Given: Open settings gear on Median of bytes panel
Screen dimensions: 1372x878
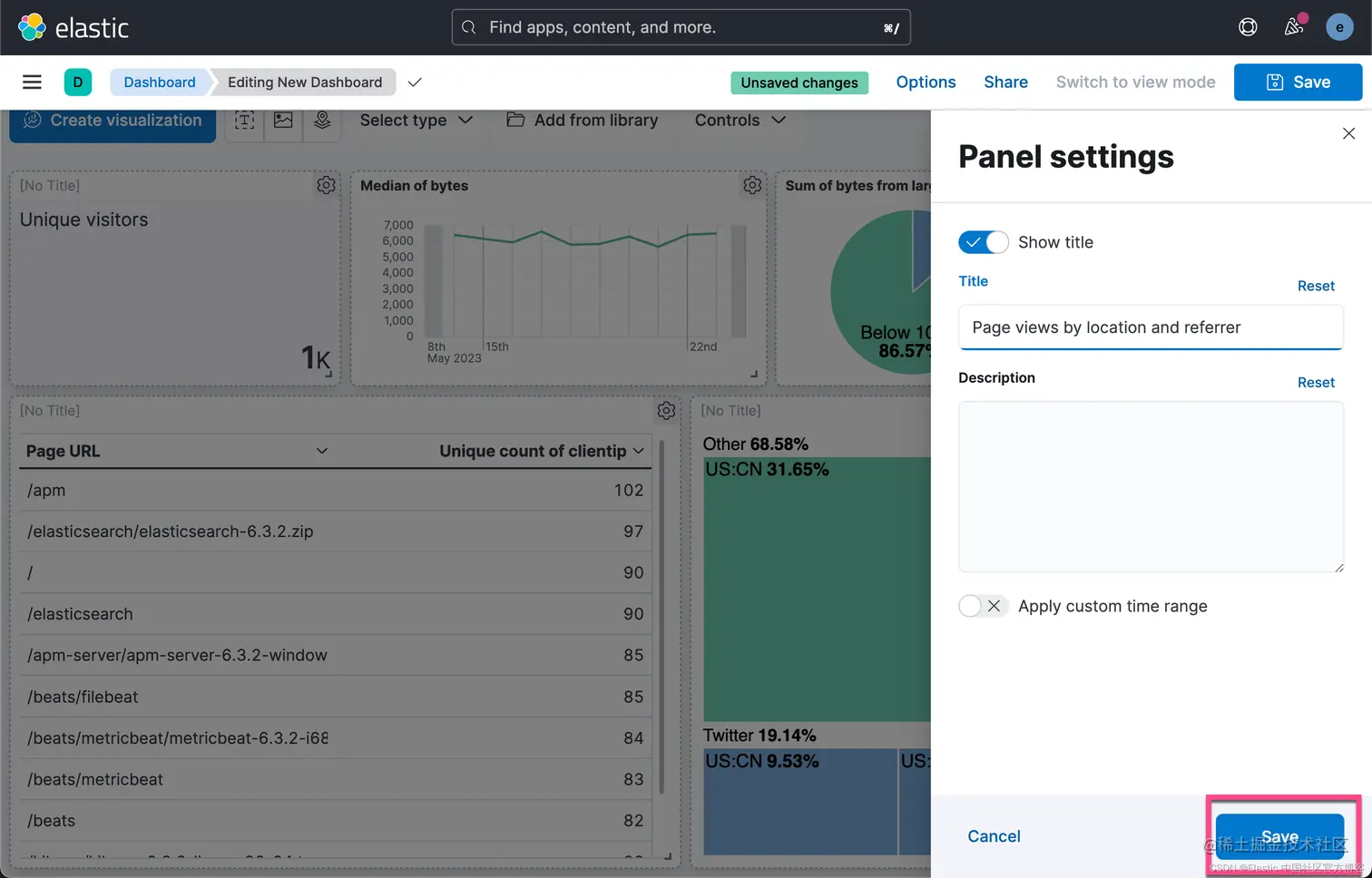Looking at the screenshot, I should (x=752, y=185).
